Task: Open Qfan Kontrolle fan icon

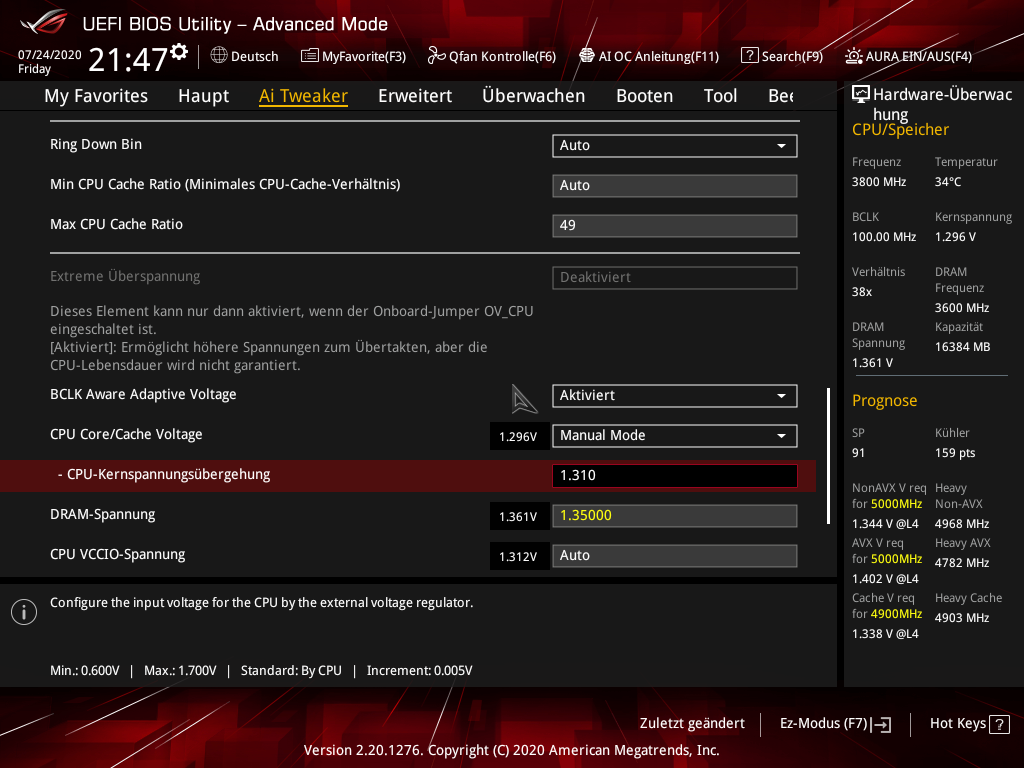Action: [436, 56]
